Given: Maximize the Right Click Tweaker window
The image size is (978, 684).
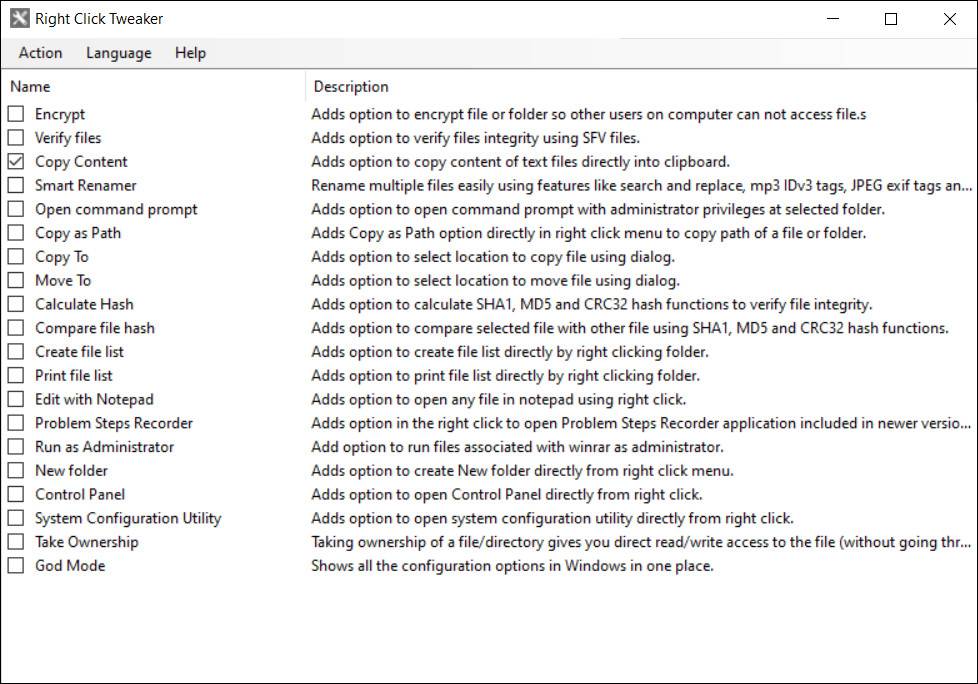Looking at the screenshot, I should pos(891,19).
